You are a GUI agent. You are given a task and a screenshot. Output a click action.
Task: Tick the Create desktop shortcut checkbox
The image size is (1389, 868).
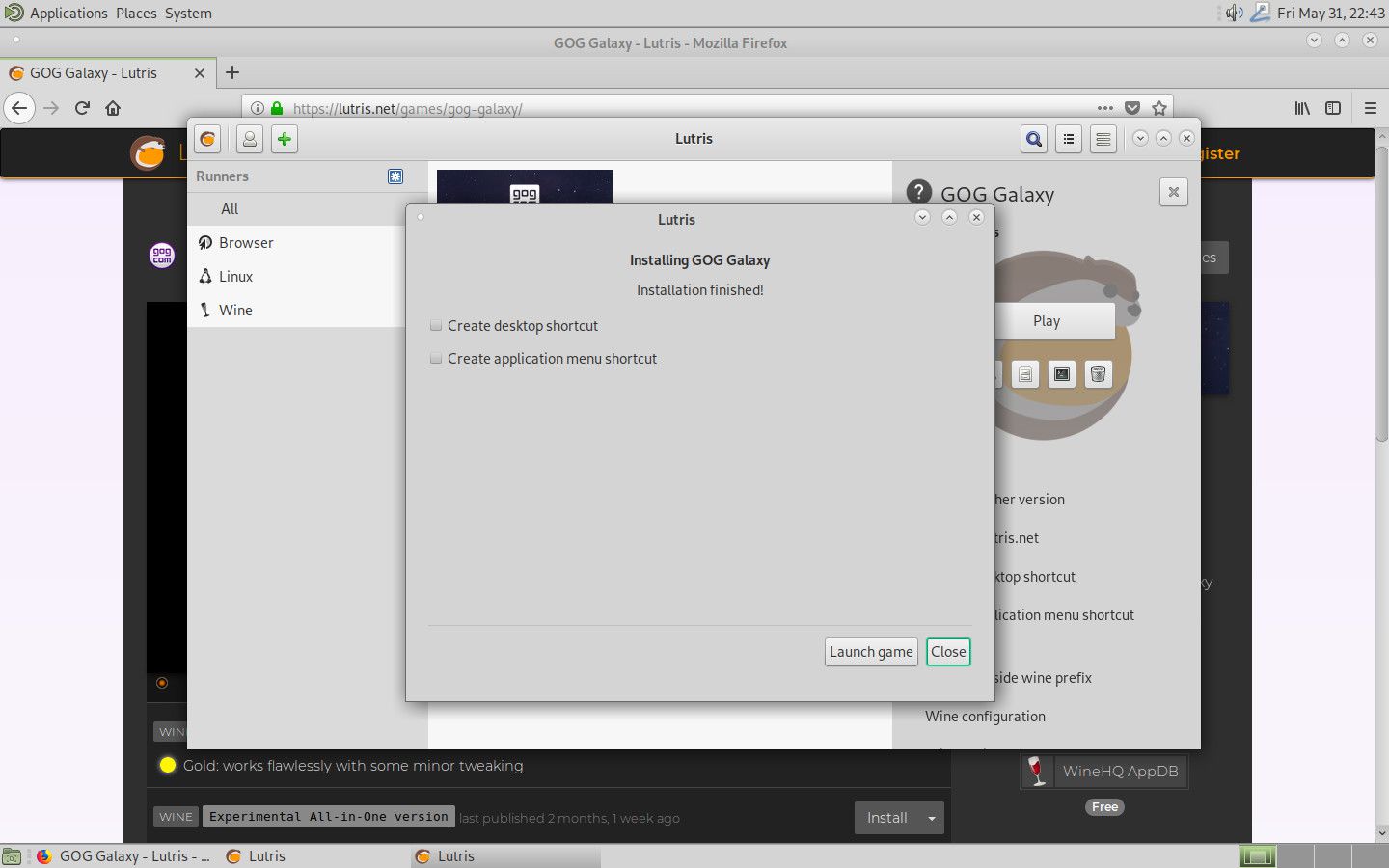click(x=436, y=326)
